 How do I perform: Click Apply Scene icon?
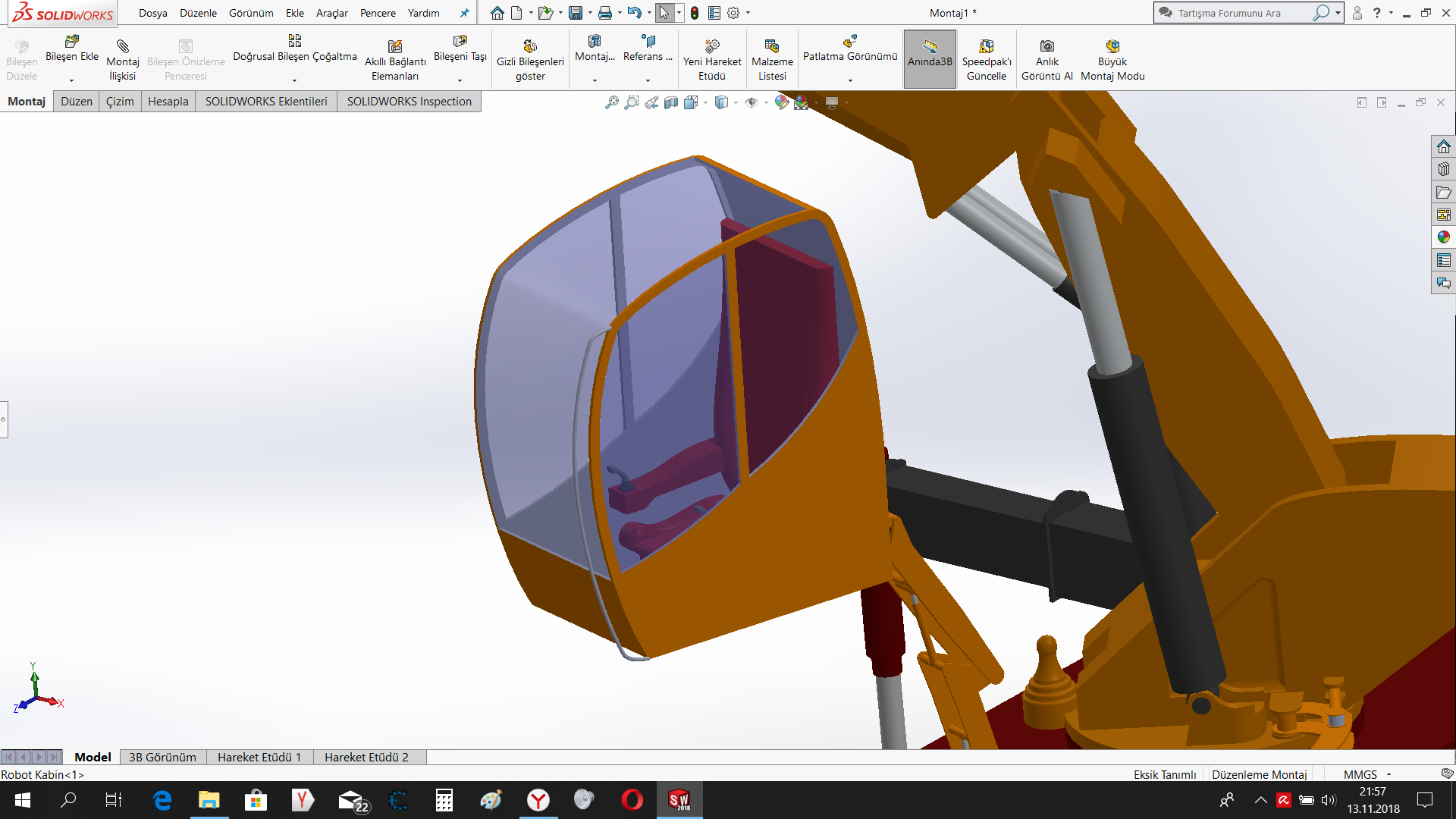(x=802, y=102)
